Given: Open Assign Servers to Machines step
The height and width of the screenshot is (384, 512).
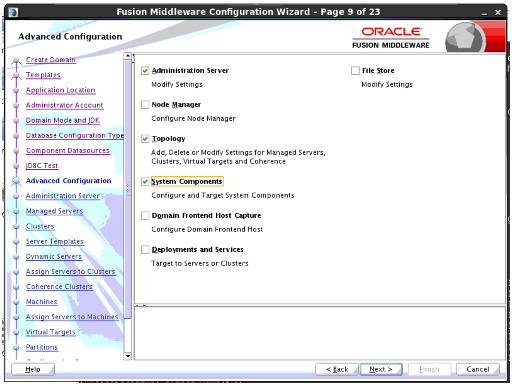Looking at the screenshot, I should tap(72, 317).
